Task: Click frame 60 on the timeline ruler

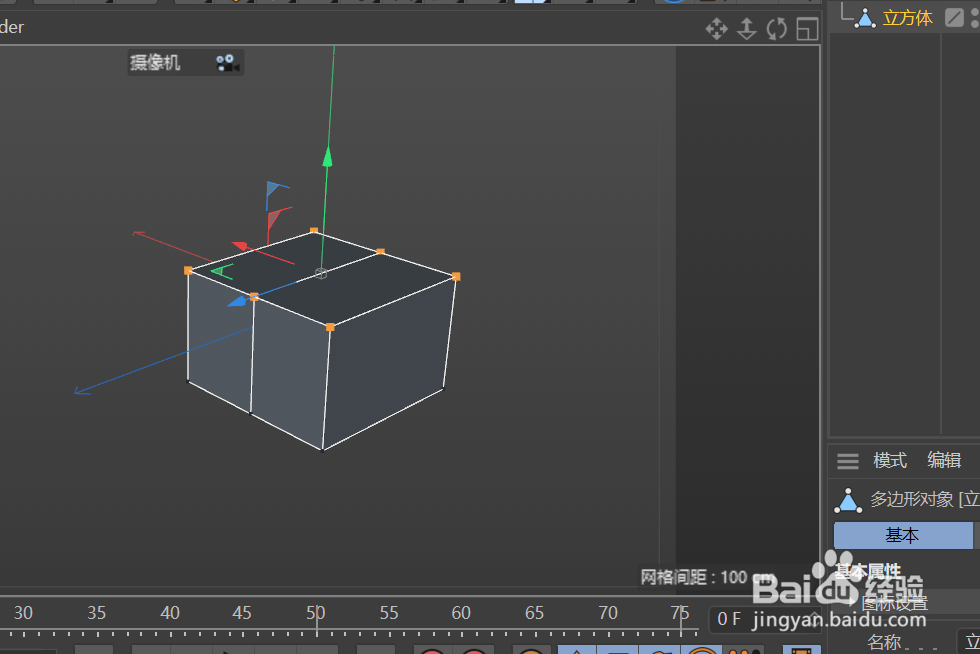Action: (x=461, y=612)
